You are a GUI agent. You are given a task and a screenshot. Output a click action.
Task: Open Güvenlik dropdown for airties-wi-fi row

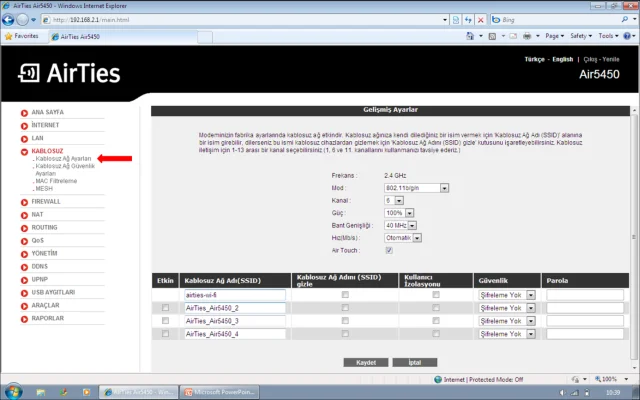[507, 295]
